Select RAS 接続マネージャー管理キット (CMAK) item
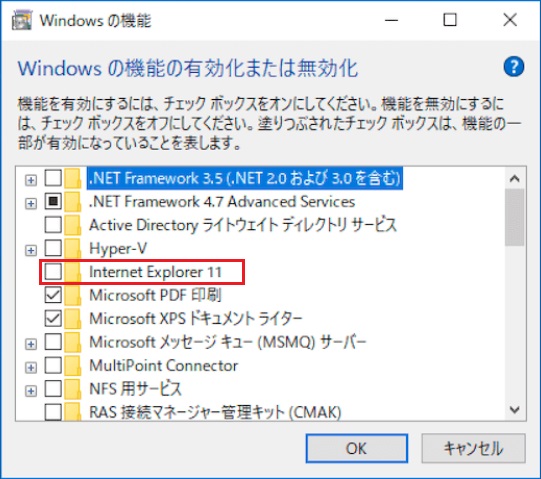 (215, 412)
